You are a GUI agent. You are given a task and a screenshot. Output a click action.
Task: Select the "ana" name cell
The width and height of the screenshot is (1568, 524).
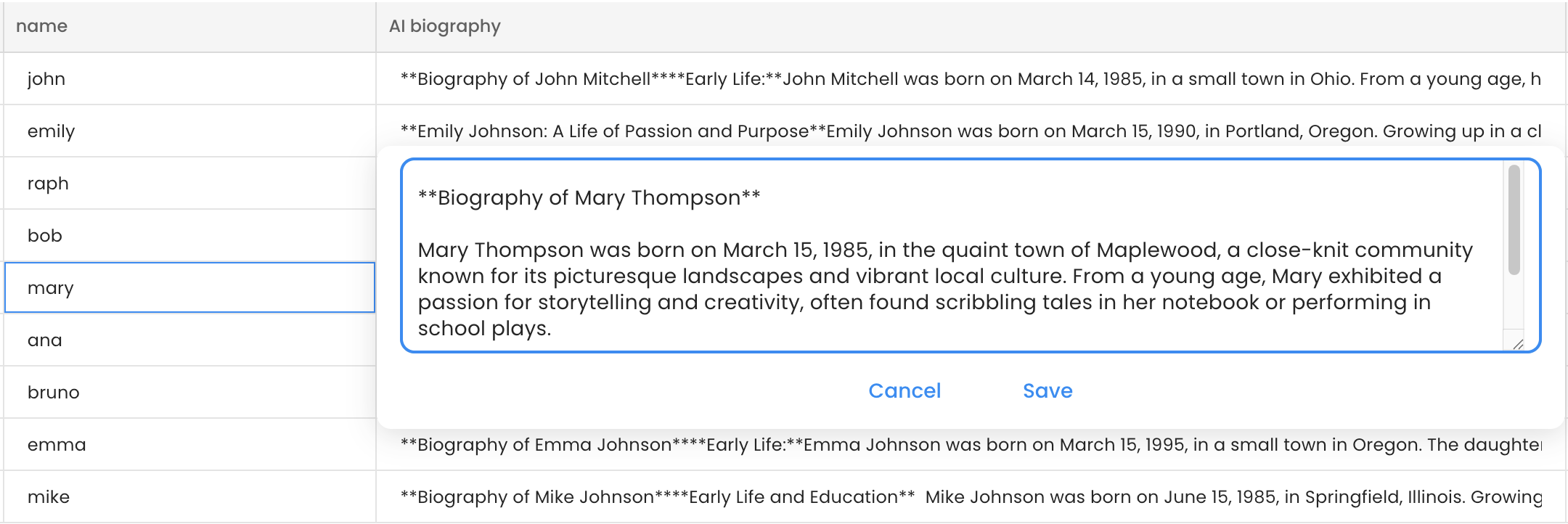[189, 340]
